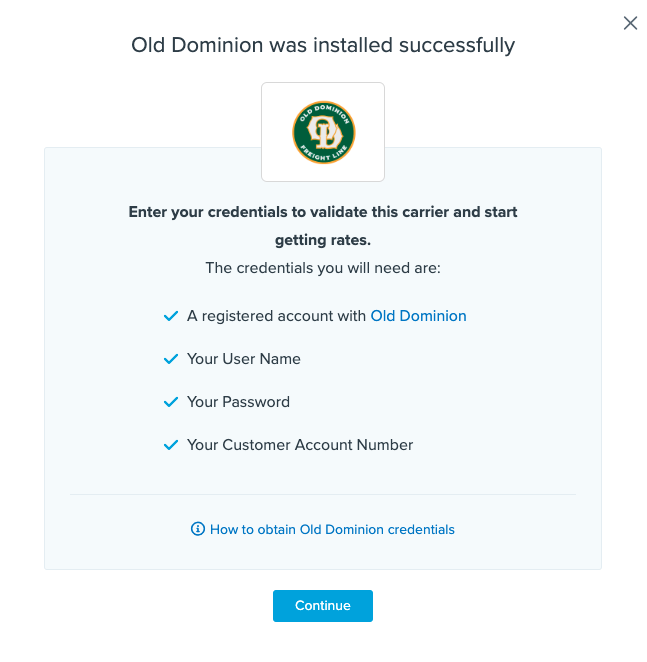647x662 pixels.
Task: Click checkmark beside Your User Name
Action: pos(170,359)
